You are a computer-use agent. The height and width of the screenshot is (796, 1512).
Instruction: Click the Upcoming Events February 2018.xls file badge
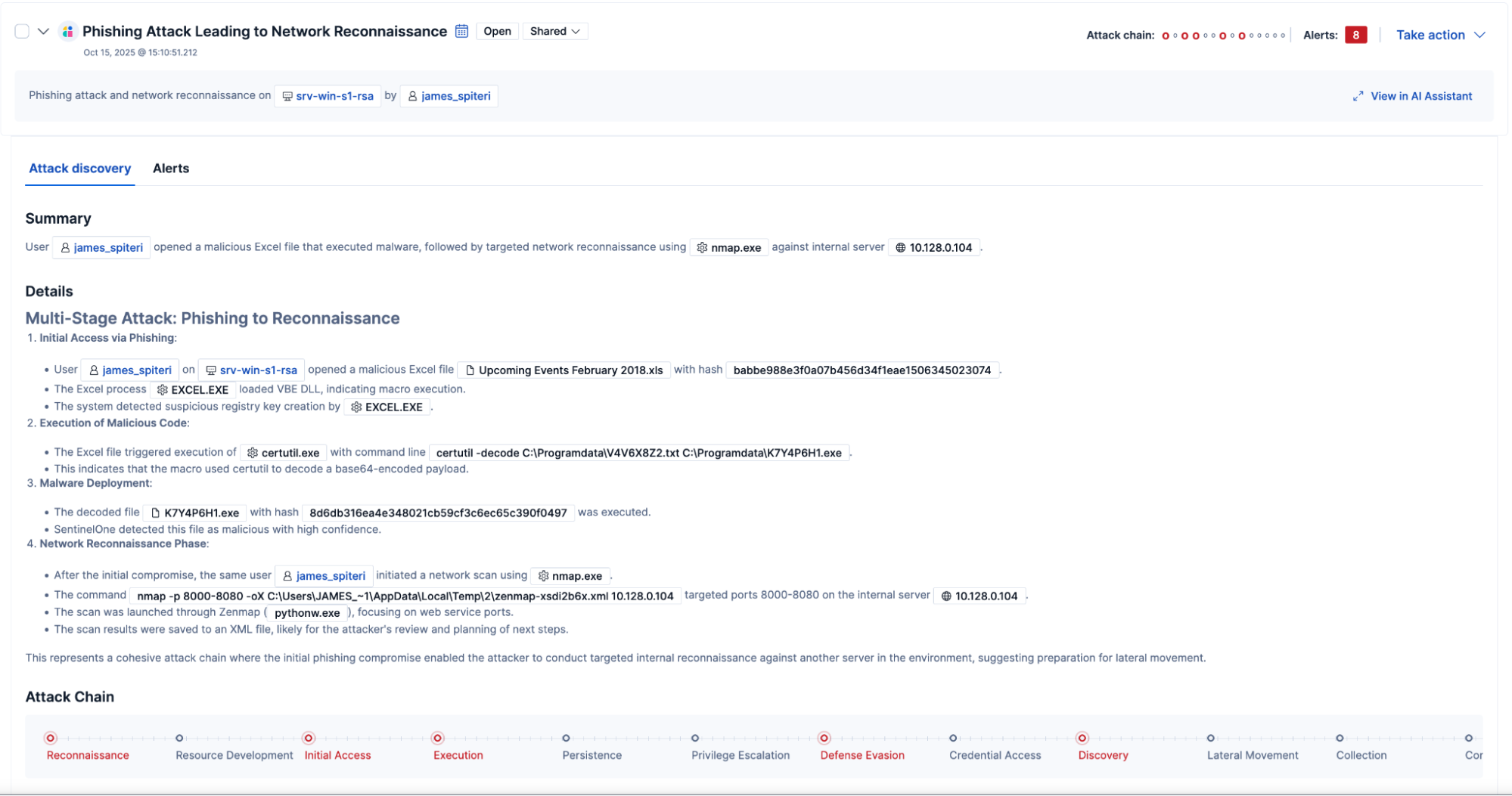tap(564, 370)
